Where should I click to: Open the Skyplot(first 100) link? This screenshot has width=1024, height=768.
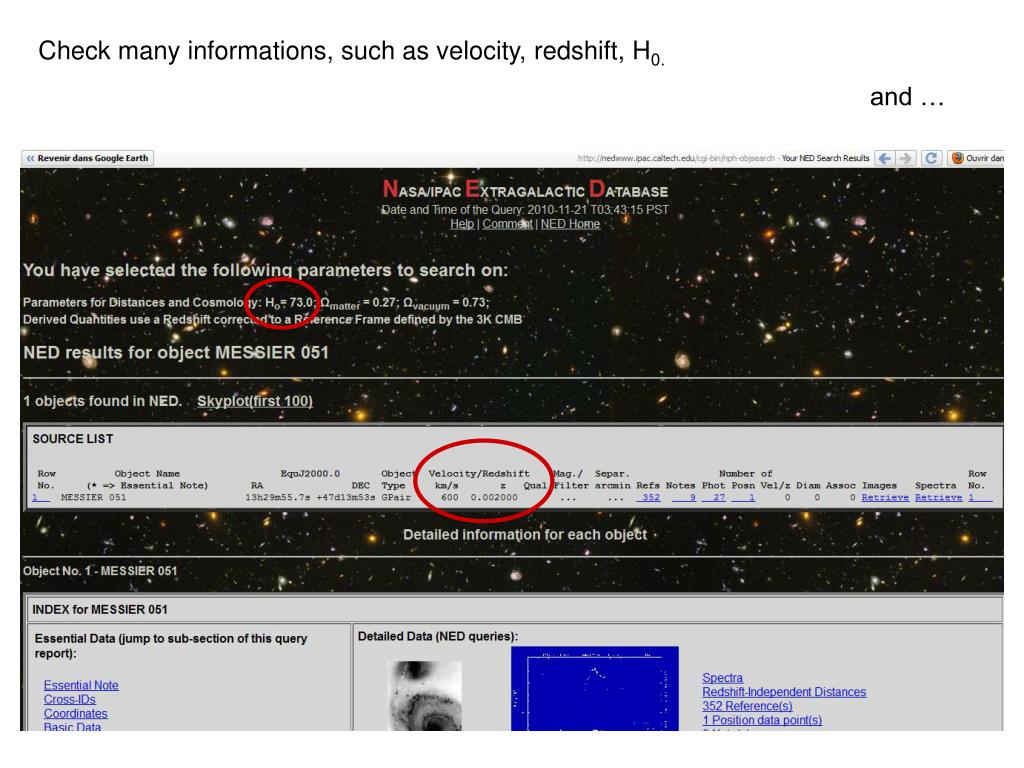click(255, 401)
